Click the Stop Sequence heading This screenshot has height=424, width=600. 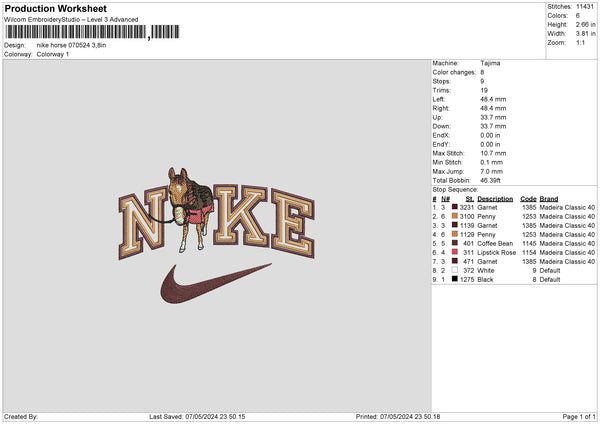(455, 190)
